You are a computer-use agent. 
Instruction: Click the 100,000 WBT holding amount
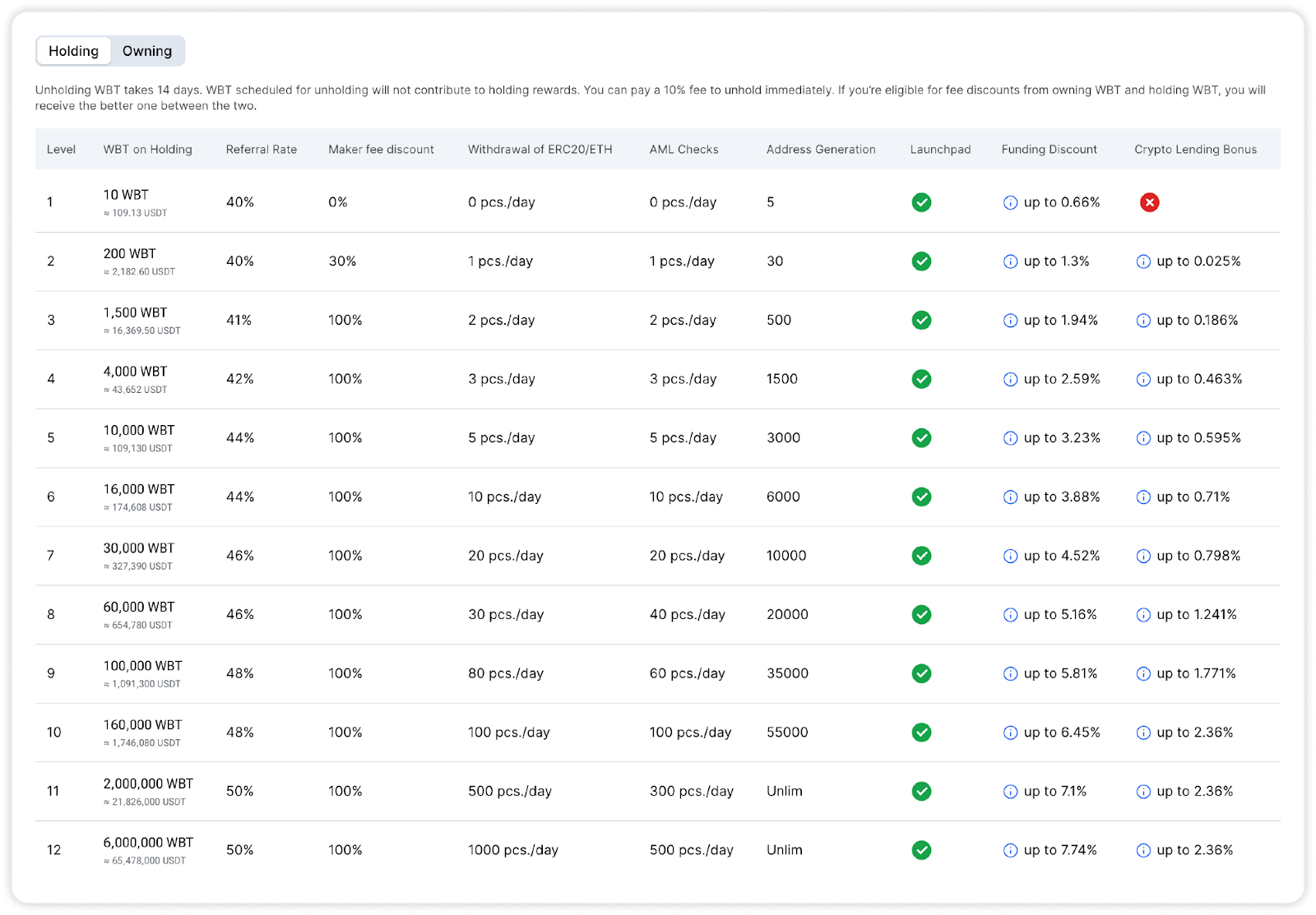pos(142,666)
